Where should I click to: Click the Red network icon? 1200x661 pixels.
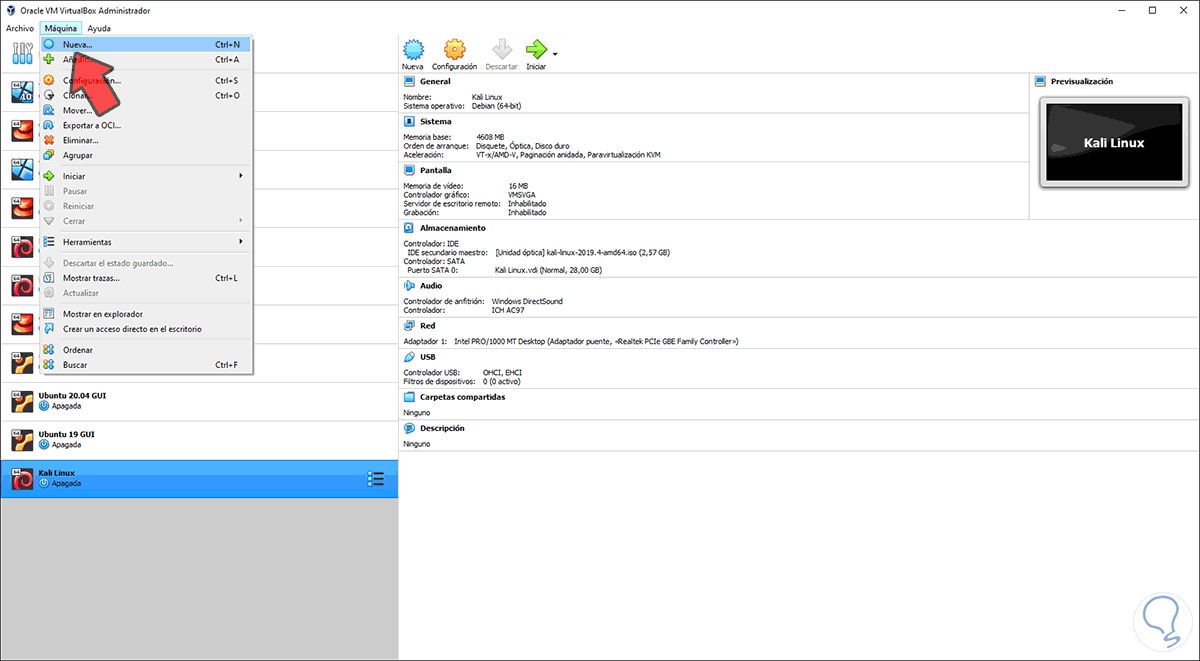coord(410,325)
